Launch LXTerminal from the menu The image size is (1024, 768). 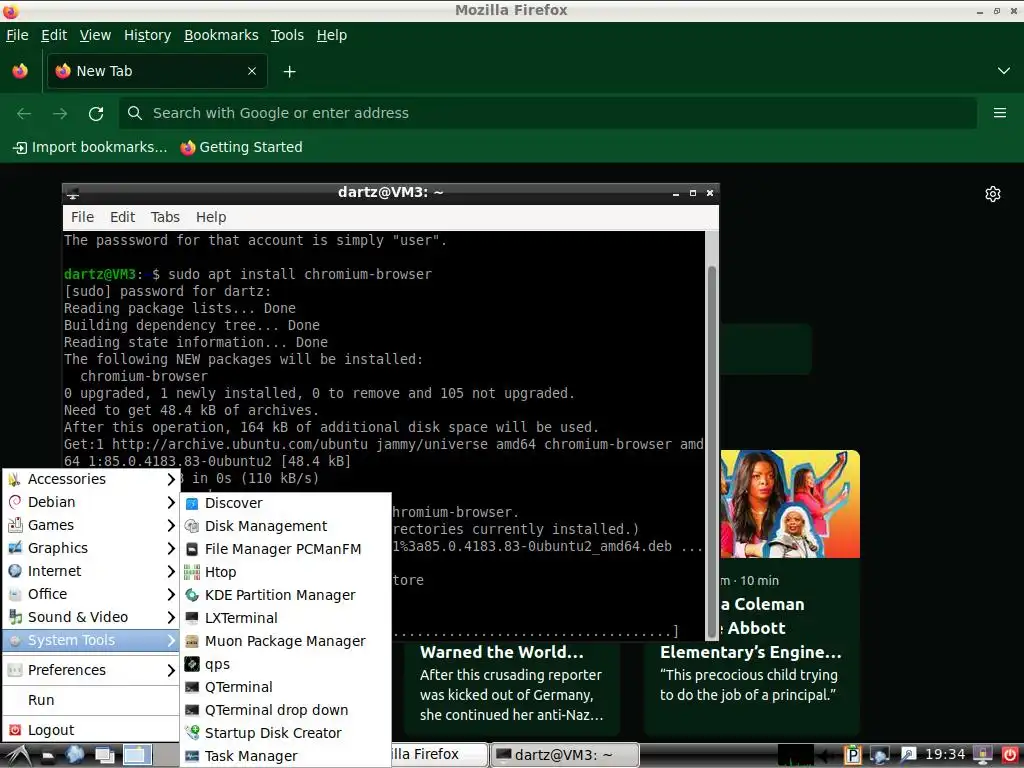click(285, 618)
